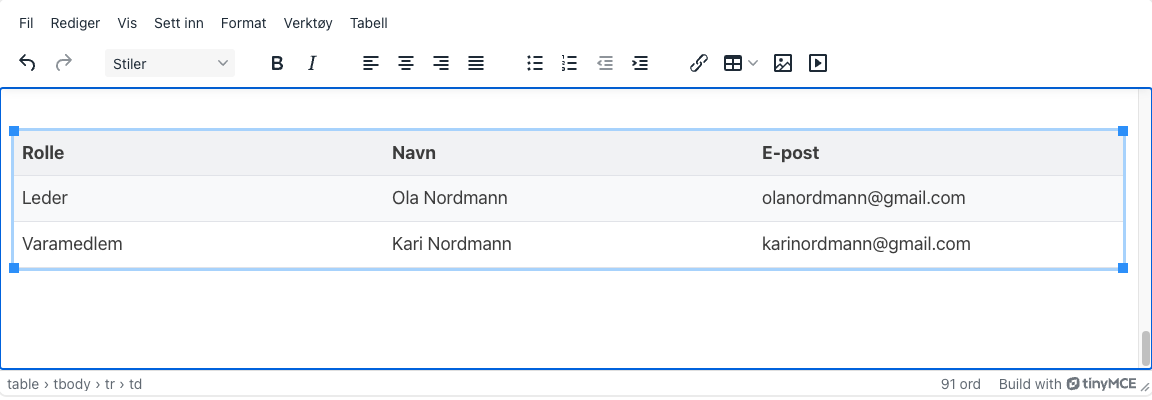Expand the table insert dropdown
The image size is (1152, 400).
[x=753, y=63]
